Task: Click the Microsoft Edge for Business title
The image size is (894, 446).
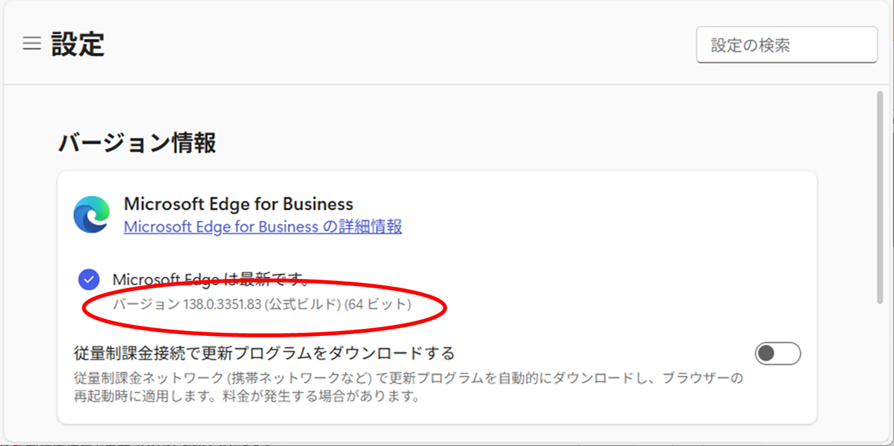Action: click(238, 204)
